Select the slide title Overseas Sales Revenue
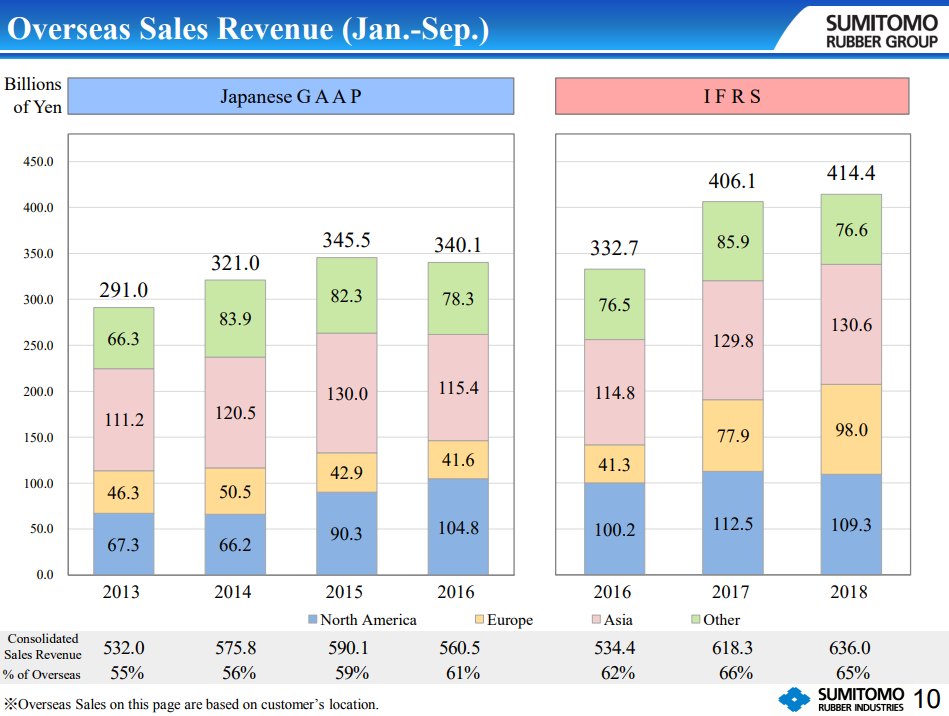The width and height of the screenshot is (949, 716). pyautogui.click(x=248, y=29)
